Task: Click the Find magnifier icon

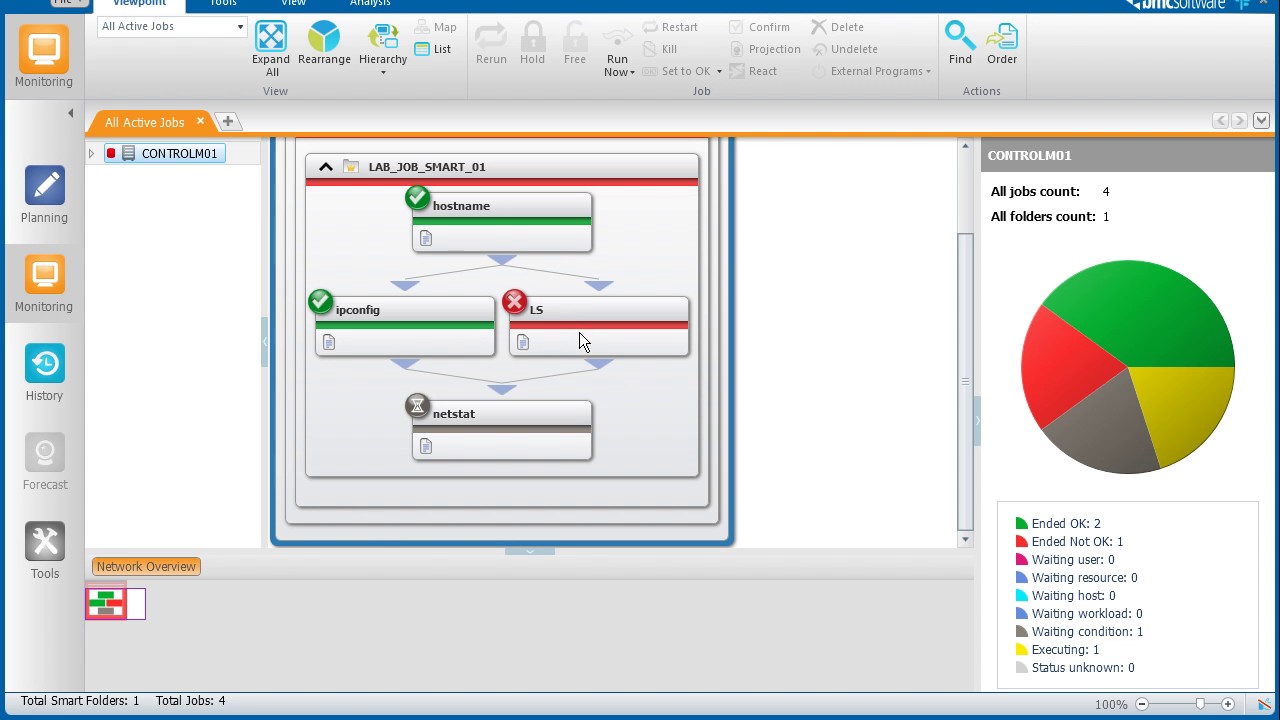Action: point(960,38)
